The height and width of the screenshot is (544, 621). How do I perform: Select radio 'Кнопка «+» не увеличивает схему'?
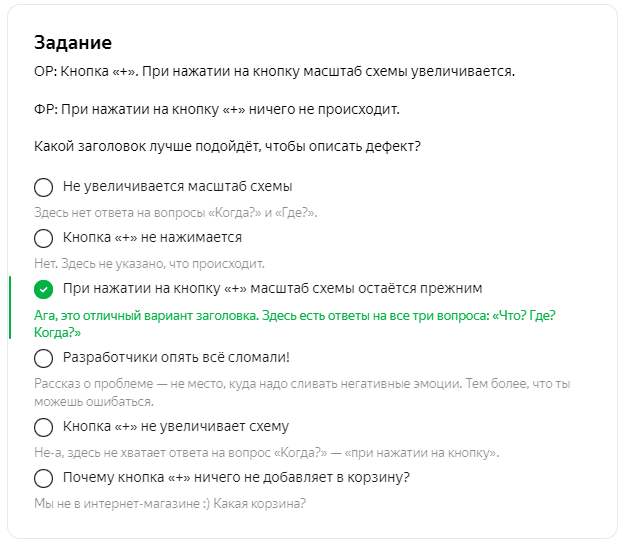tap(44, 427)
